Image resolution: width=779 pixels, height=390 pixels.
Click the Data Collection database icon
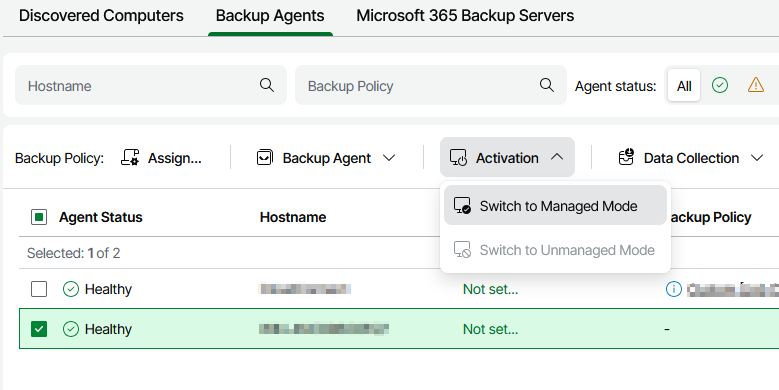point(626,157)
